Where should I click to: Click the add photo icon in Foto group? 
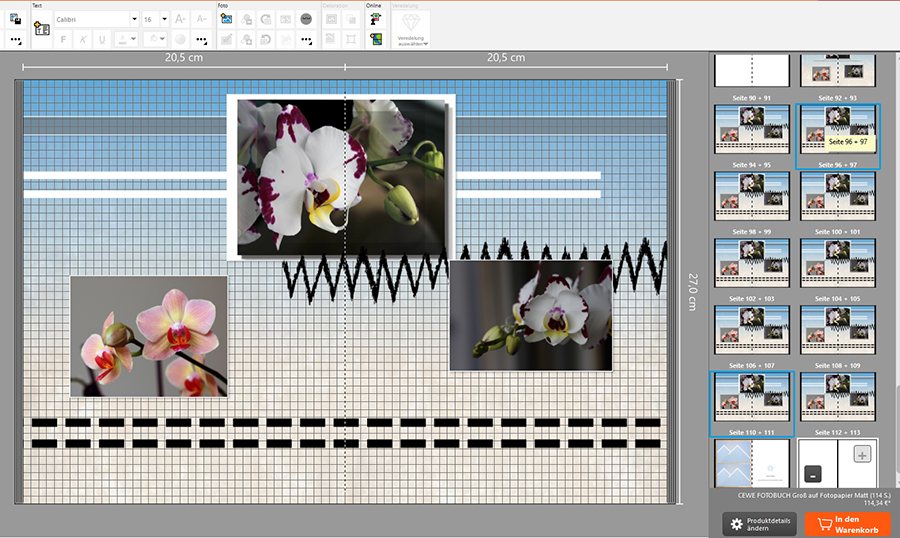pyautogui.click(x=226, y=19)
